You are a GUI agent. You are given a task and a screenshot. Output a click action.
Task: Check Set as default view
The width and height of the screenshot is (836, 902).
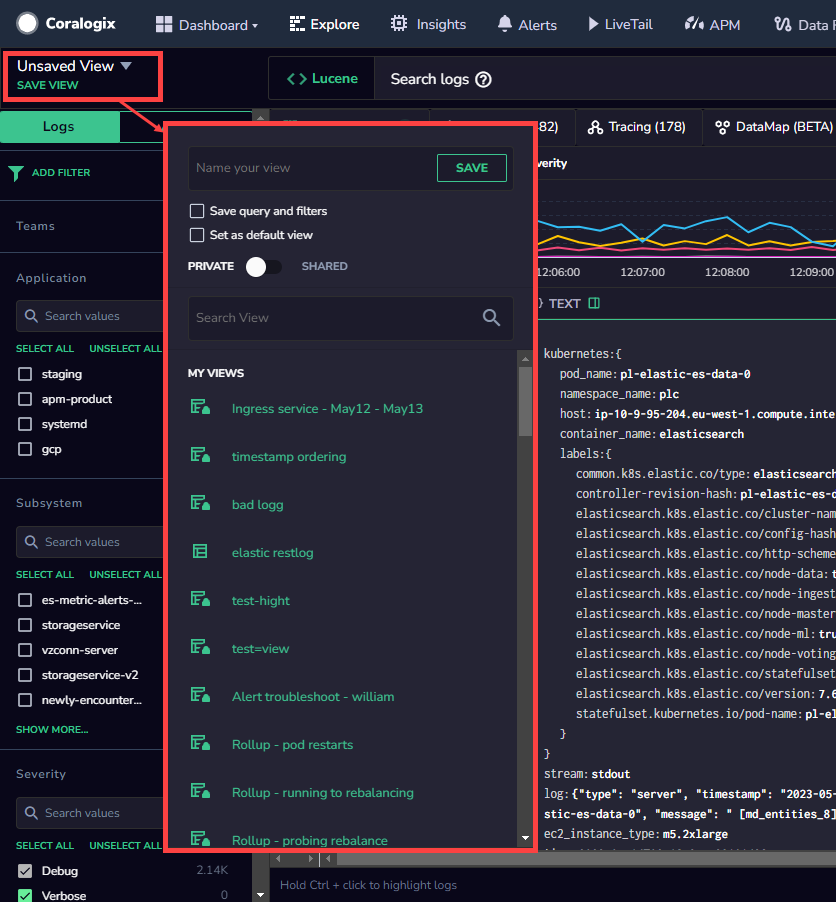coord(197,235)
